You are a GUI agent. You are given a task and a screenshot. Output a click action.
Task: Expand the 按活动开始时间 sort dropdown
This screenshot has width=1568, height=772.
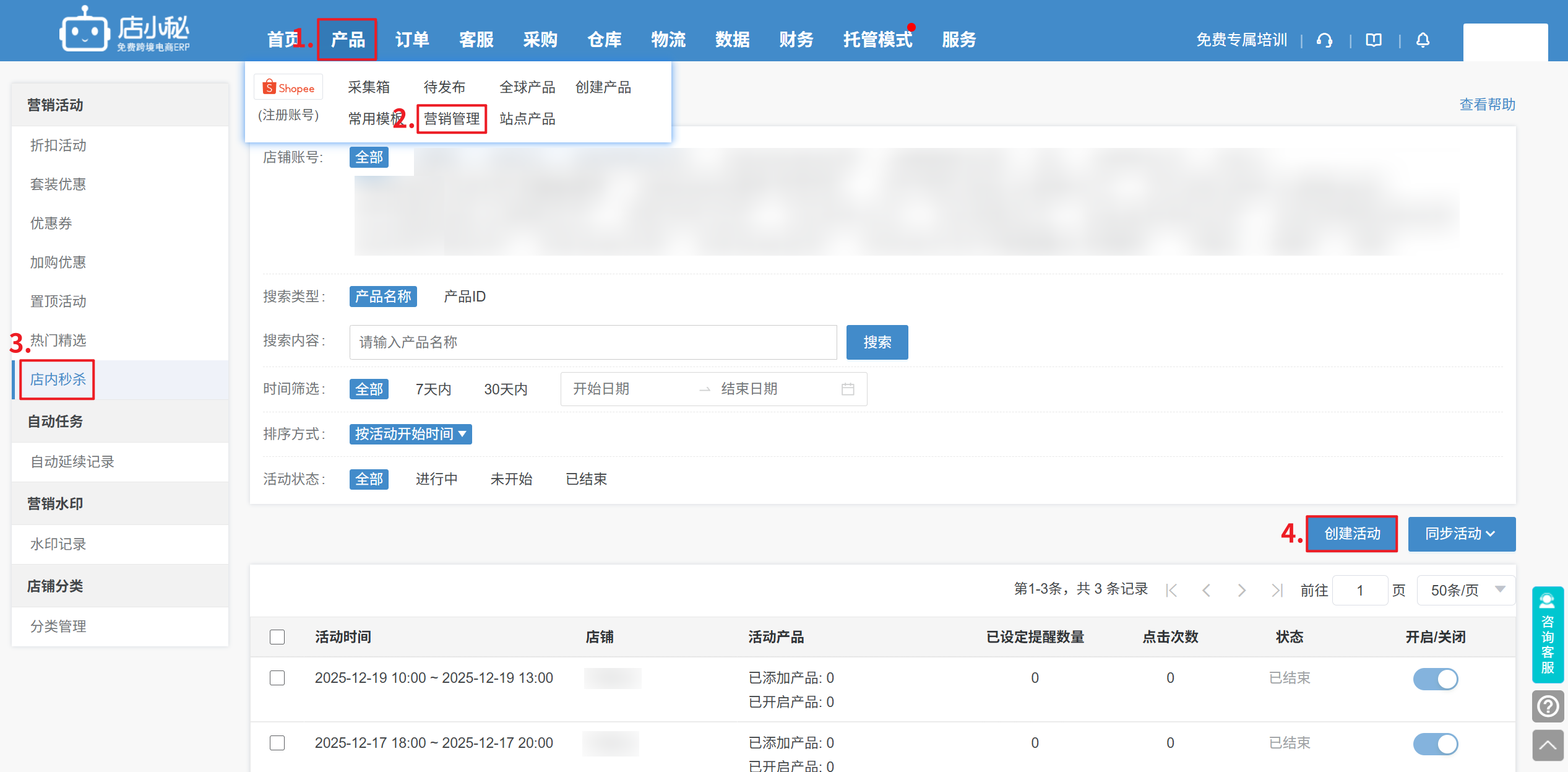pyautogui.click(x=410, y=434)
